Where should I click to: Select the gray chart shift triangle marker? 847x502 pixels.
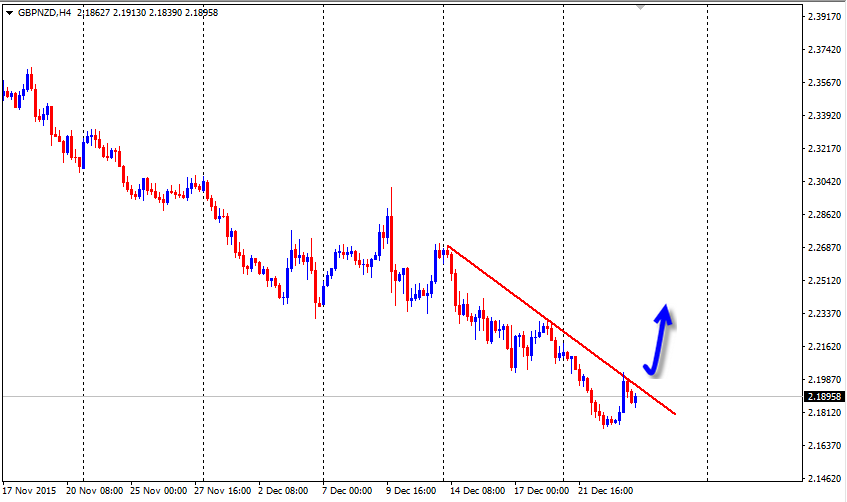641,8
